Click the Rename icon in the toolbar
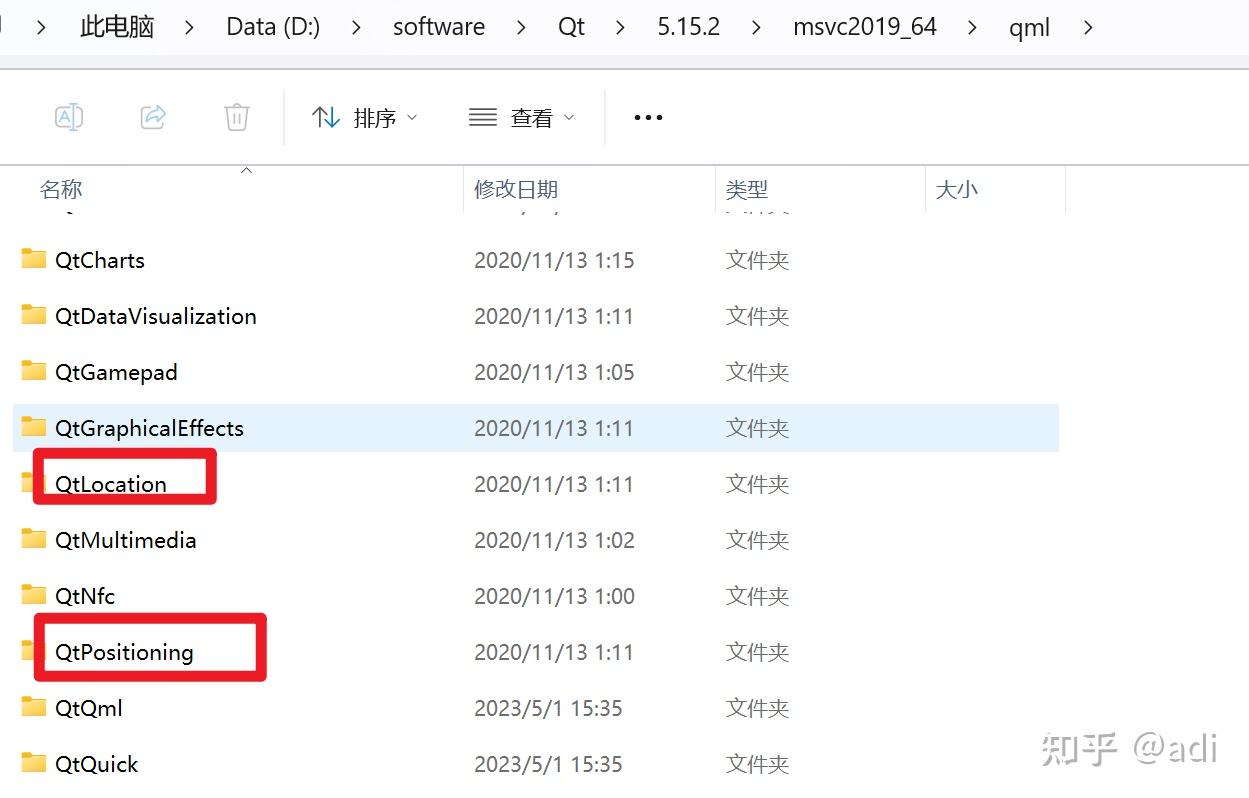The image size is (1249, 798). click(x=68, y=116)
